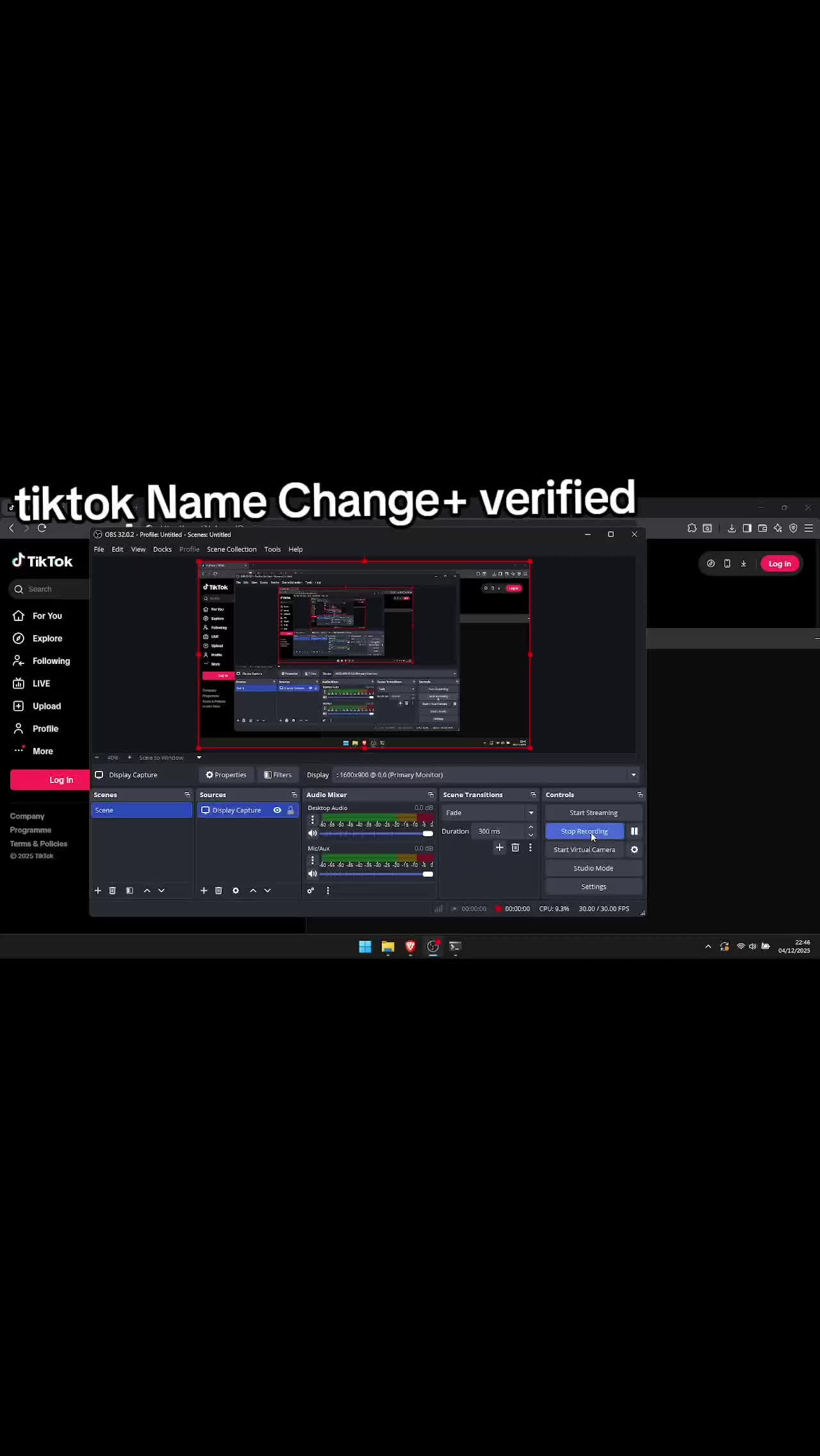Zoom in preview with plus icon
The width and height of the screenshot is (820, 1456).
click(129, 757)
